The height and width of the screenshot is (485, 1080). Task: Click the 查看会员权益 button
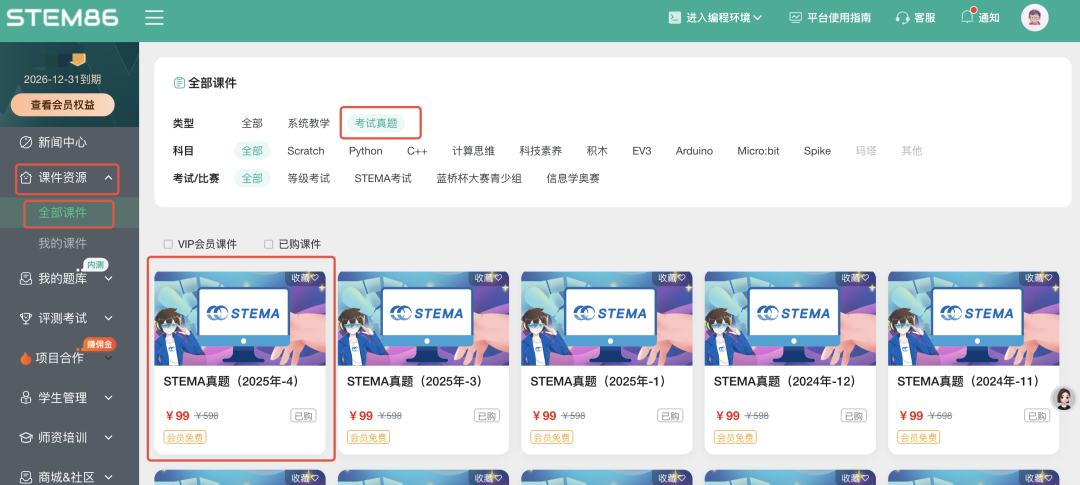tap(62, 105)
